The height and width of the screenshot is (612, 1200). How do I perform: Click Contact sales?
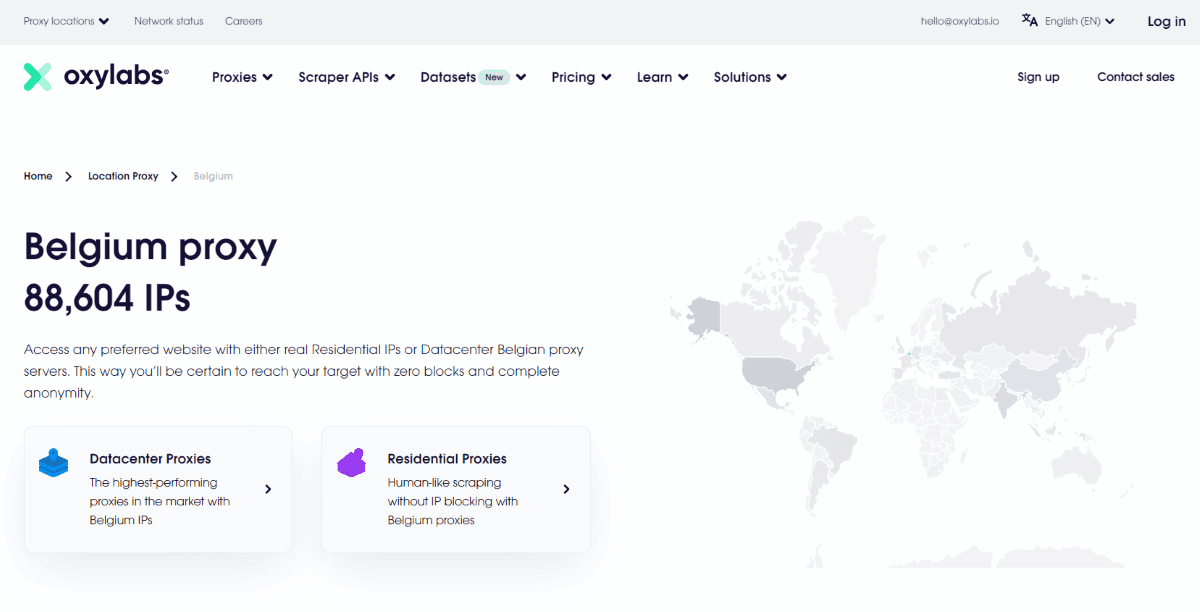(1136, 77)
